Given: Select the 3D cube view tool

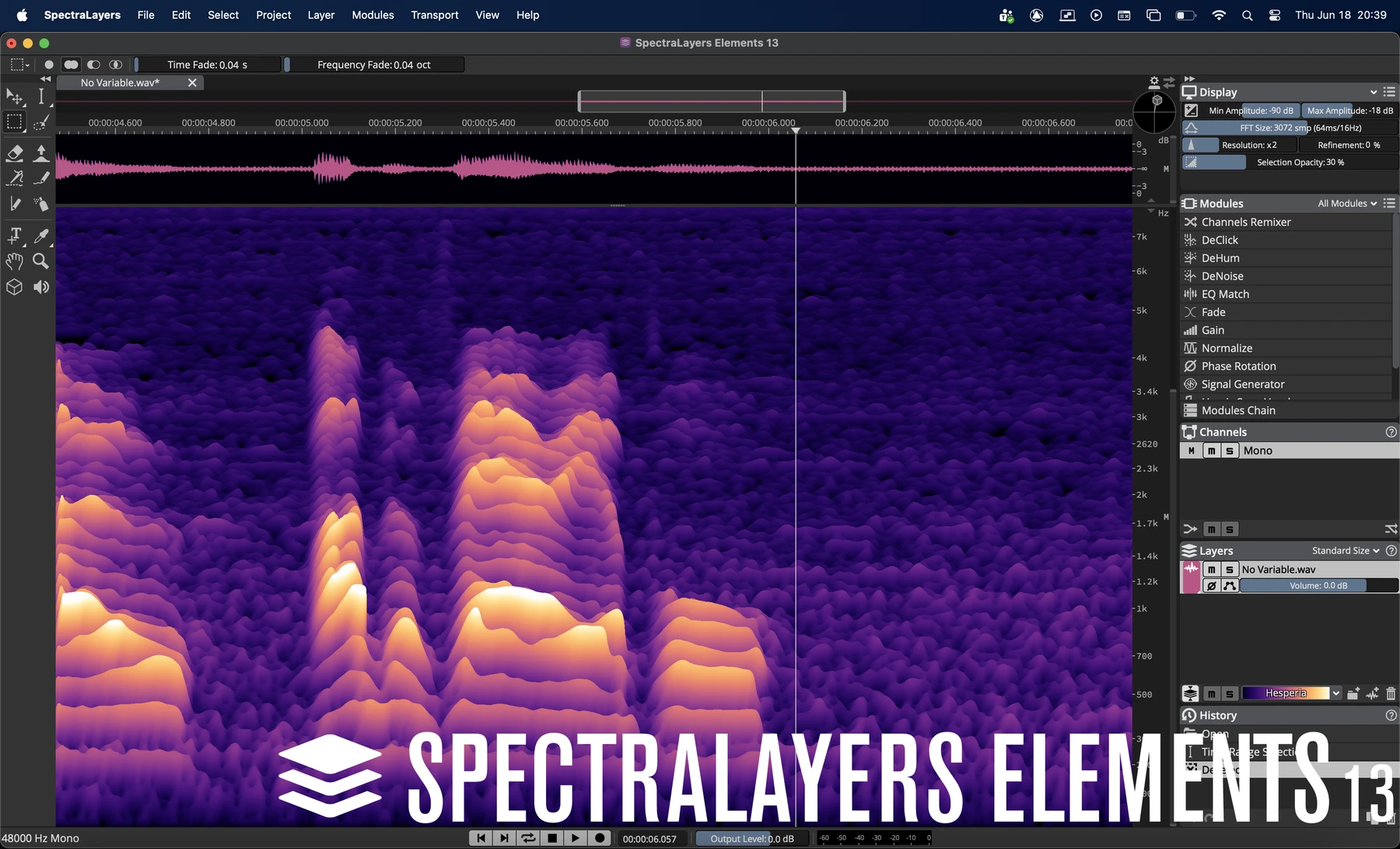Looking at the screenshot, I should (15, 286).
